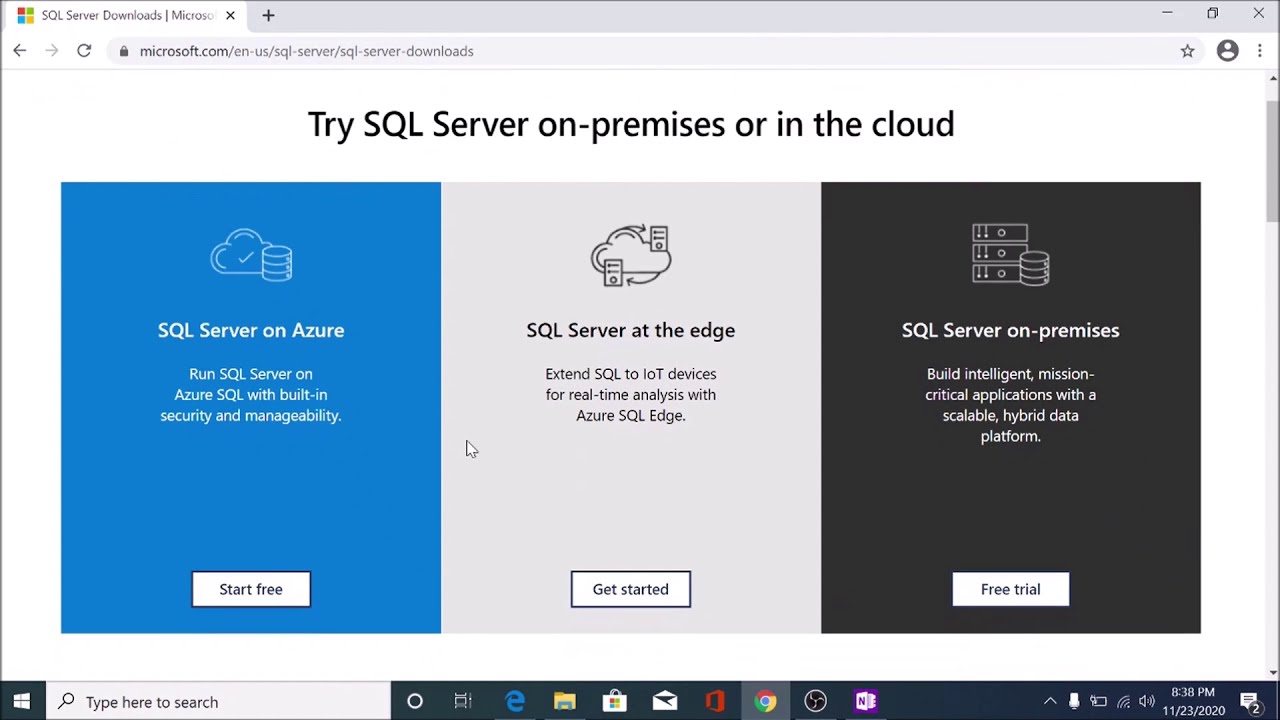Image resolution: width=1280 pixels, height=720 pixels.
Task: Click the Start free button
Action: 251,589
